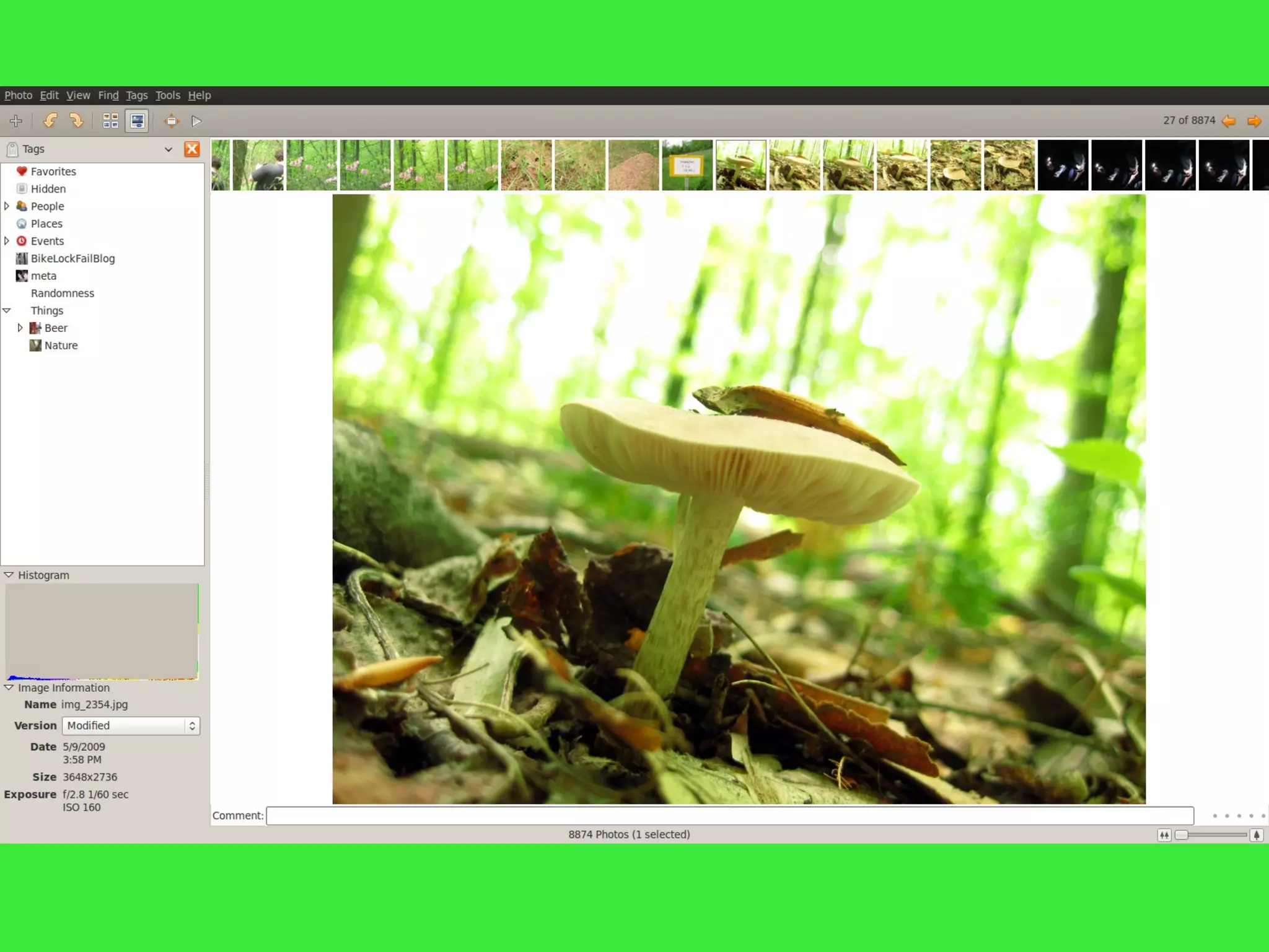
Task: Expand the People tag tree
Action: pos(7,206)
